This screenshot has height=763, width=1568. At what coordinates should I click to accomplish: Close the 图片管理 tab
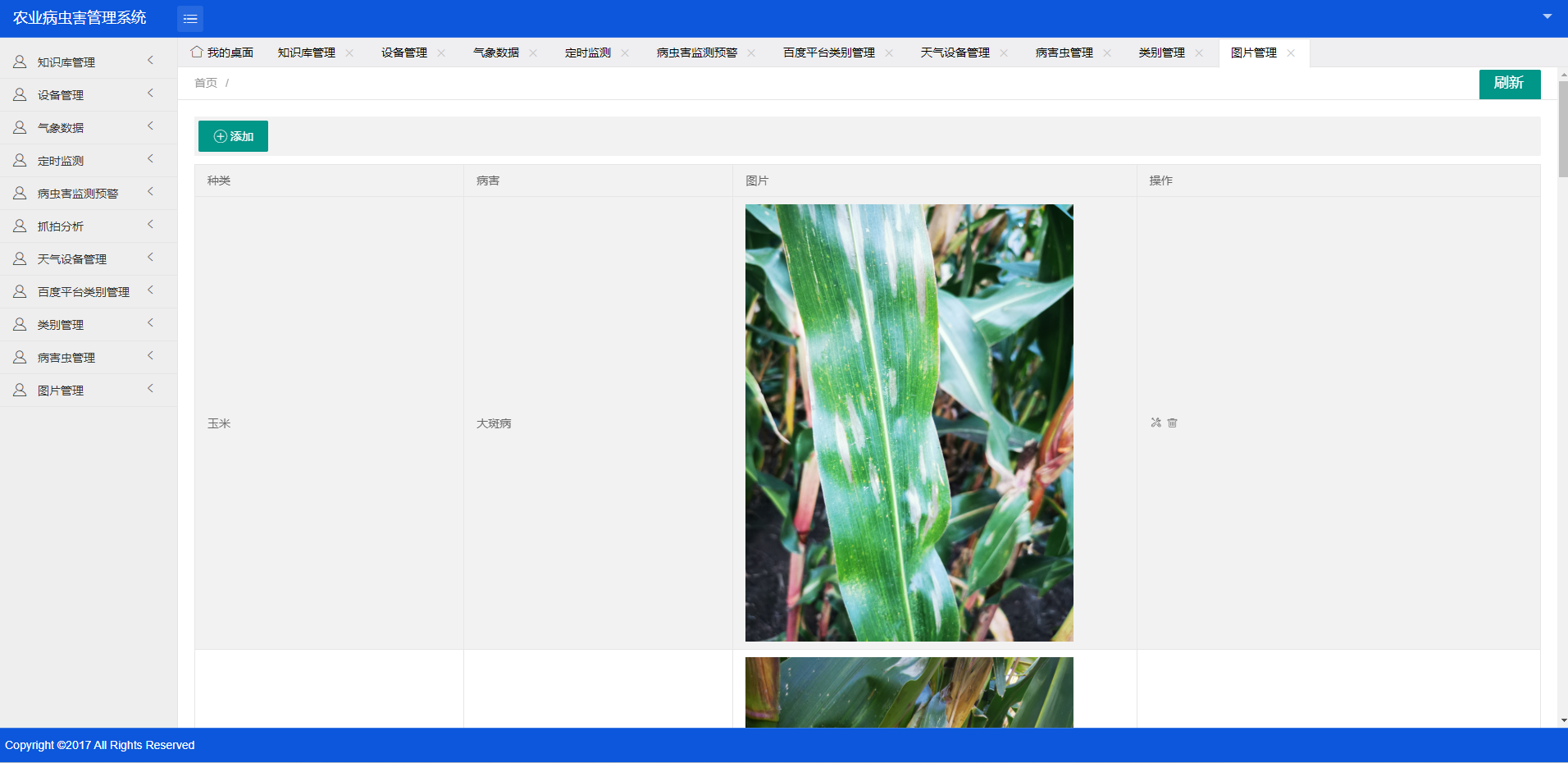(x=1291, y=53)
